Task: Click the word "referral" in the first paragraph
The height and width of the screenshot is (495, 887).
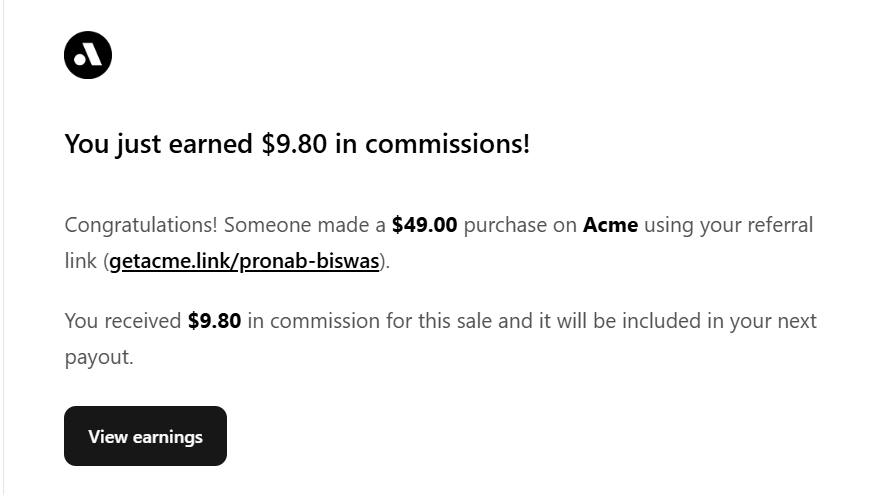Action: (x=780, y=225)
